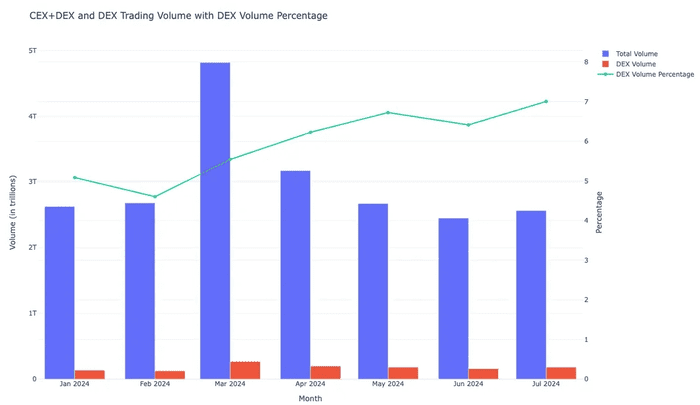
Task: Click the 'Mar 2024' x-axis label
Action: click(x=230, y=384)
